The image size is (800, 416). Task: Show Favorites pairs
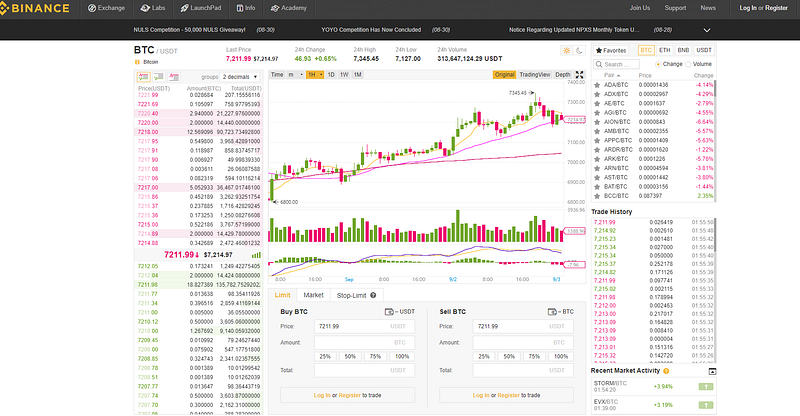pyautogui.click(x=611, y=51)
